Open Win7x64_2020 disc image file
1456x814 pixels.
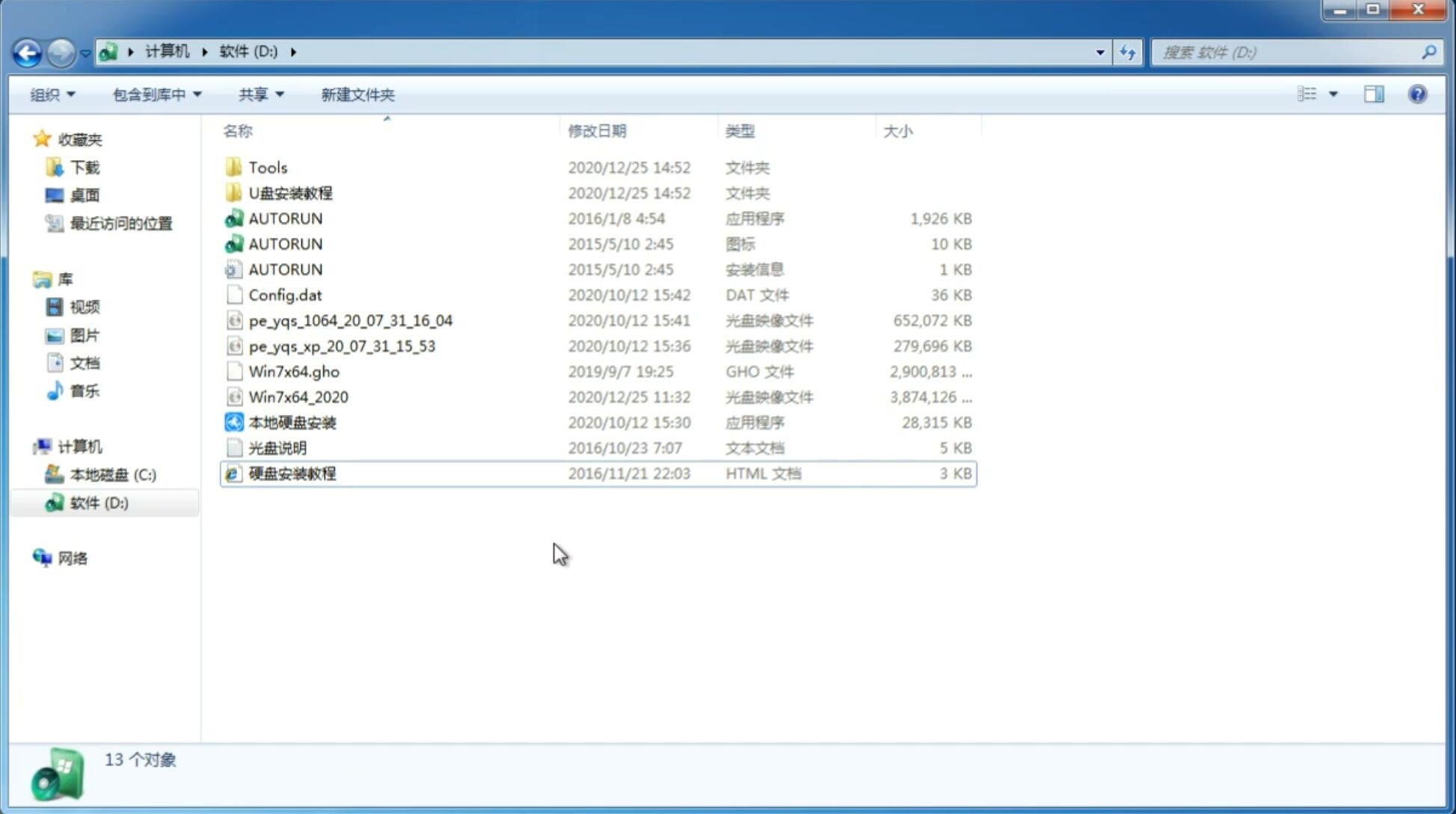[298, 397]
